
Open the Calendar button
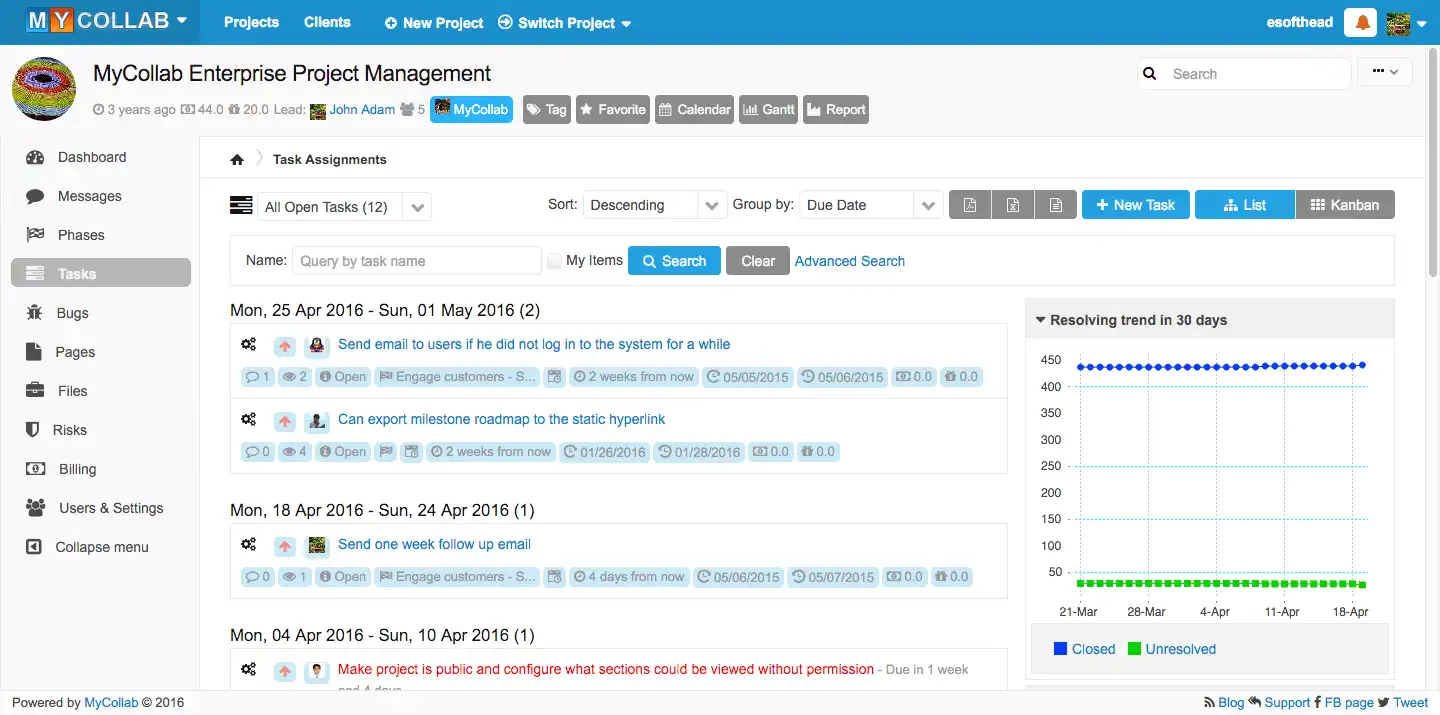tap(694, 110)
